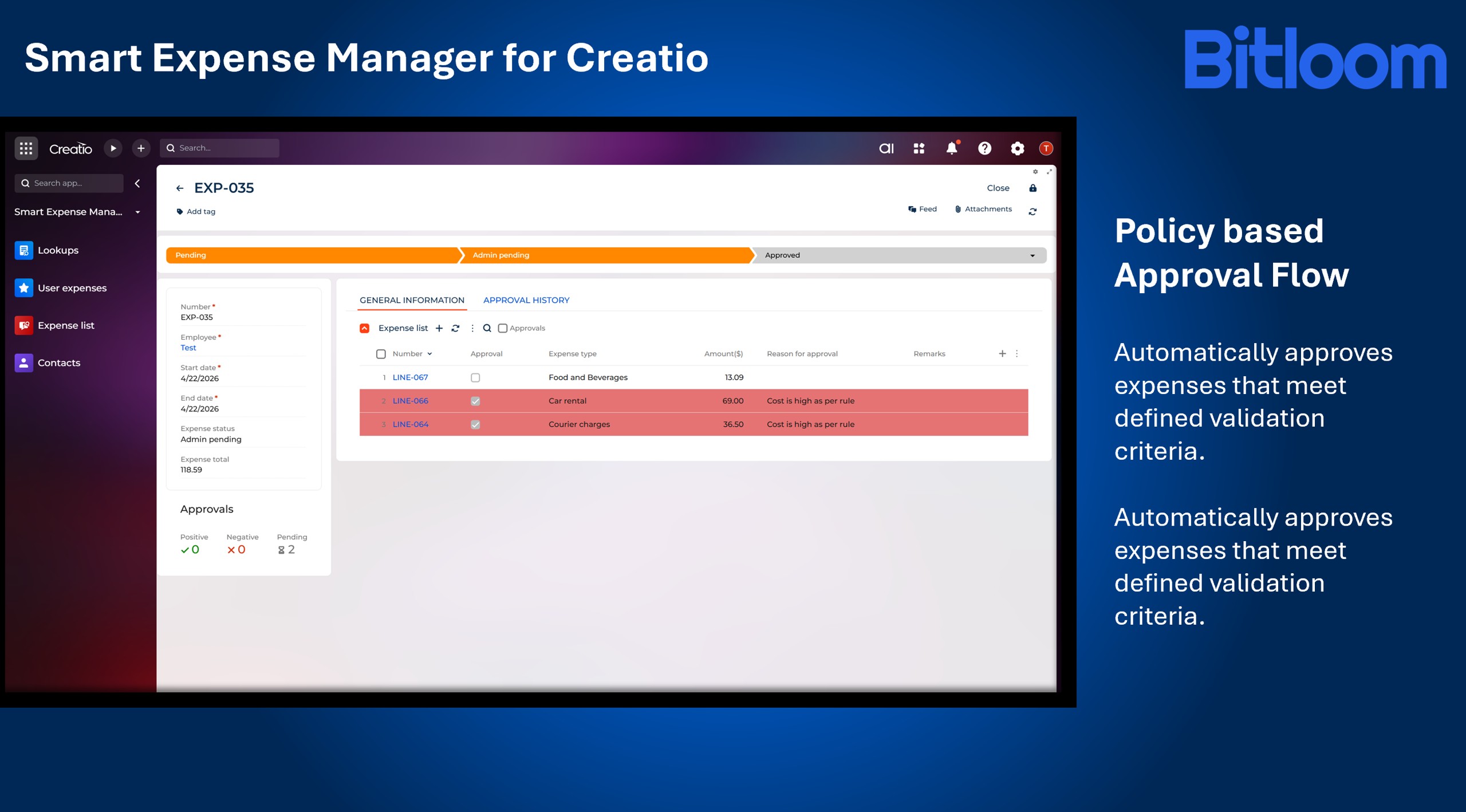
Task: Refresh the Expense list data
Action: point(455,328)
